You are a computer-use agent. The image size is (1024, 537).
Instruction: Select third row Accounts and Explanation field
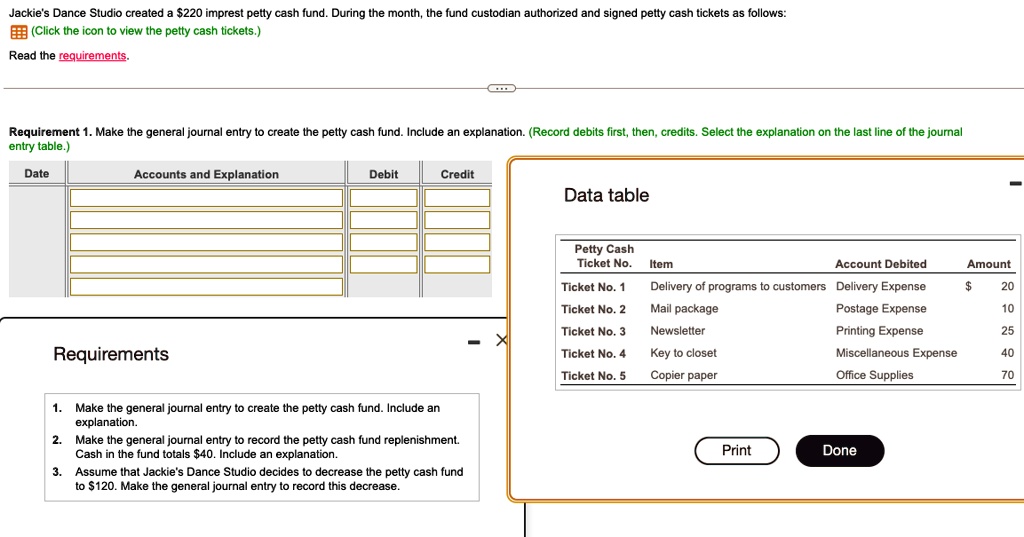click(206, 242)
